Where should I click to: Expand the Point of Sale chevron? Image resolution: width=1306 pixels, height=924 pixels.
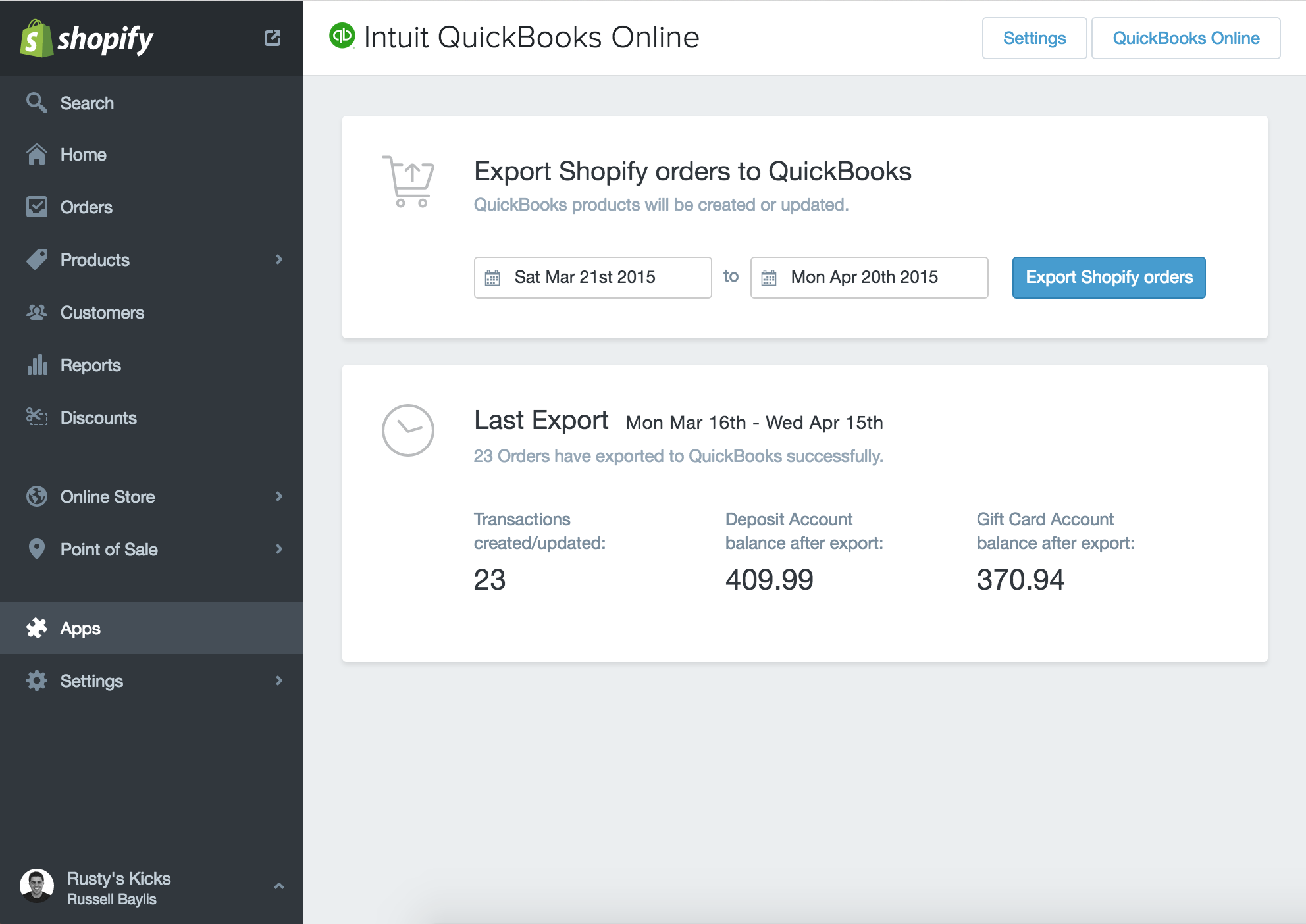tap(279, 549)
